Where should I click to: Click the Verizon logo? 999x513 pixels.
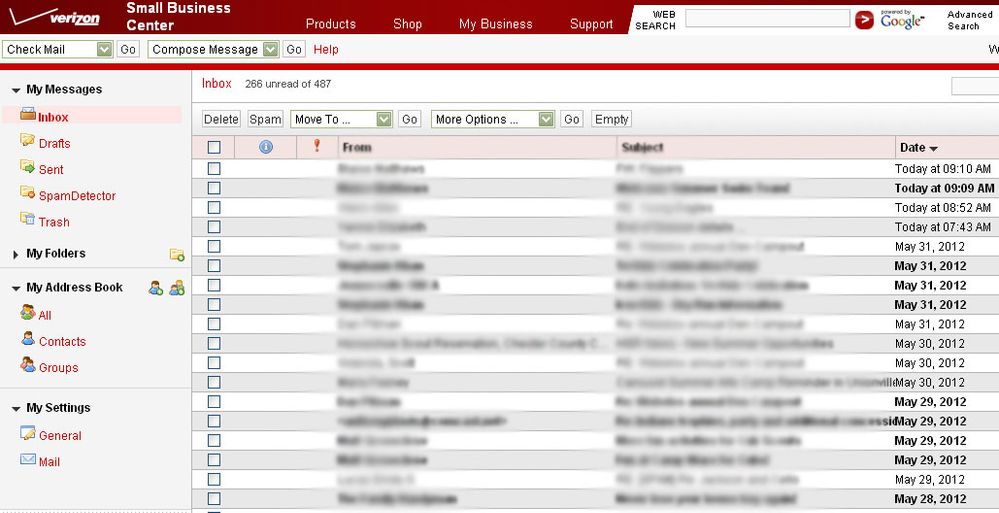55,17
